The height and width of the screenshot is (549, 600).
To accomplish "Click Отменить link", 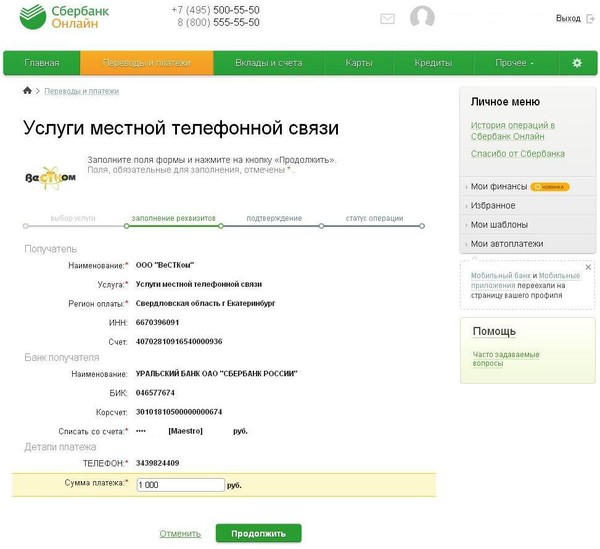I will [x=180, y=533].
